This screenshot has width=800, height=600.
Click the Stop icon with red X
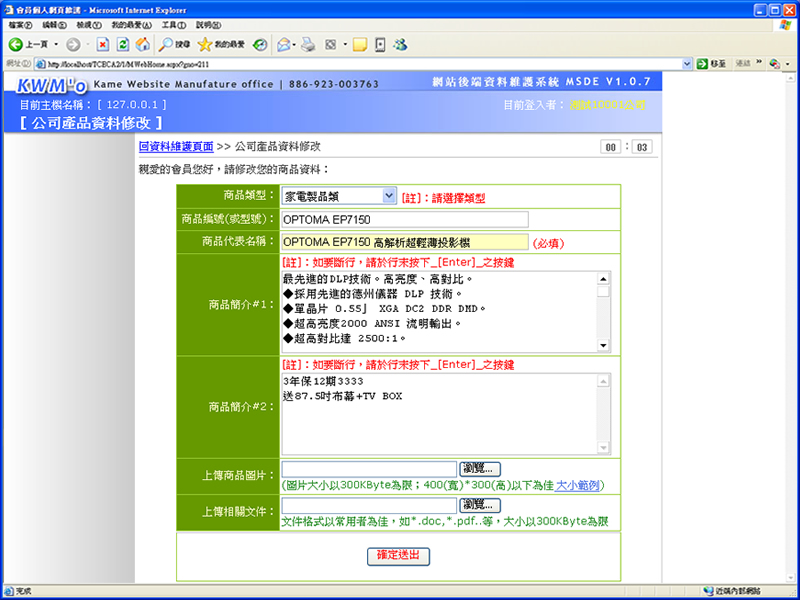(x=103, y=45)
